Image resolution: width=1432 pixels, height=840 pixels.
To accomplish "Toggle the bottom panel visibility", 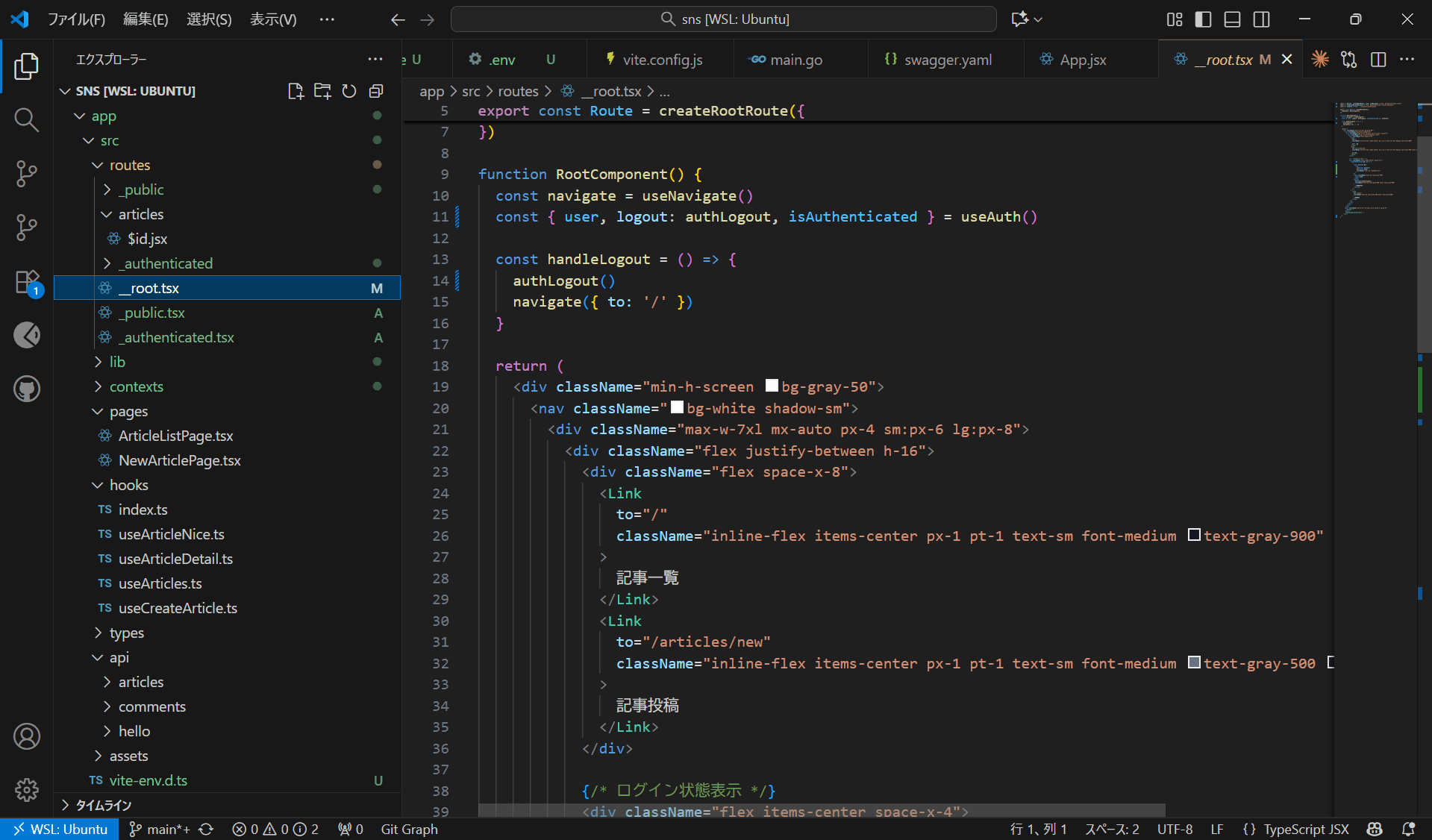I will coord(1232,19).
